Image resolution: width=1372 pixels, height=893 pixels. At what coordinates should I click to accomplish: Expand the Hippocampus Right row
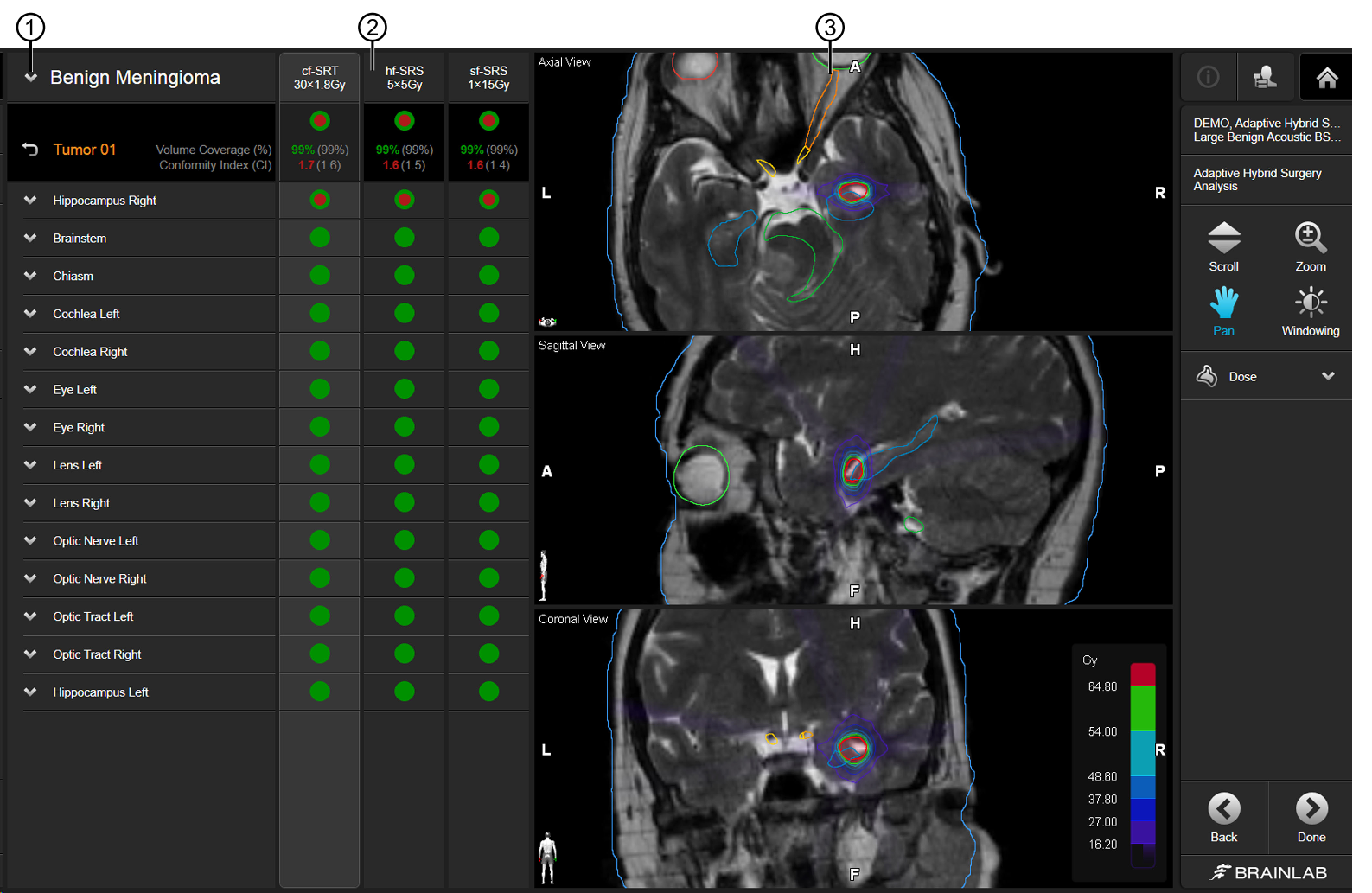30,201
